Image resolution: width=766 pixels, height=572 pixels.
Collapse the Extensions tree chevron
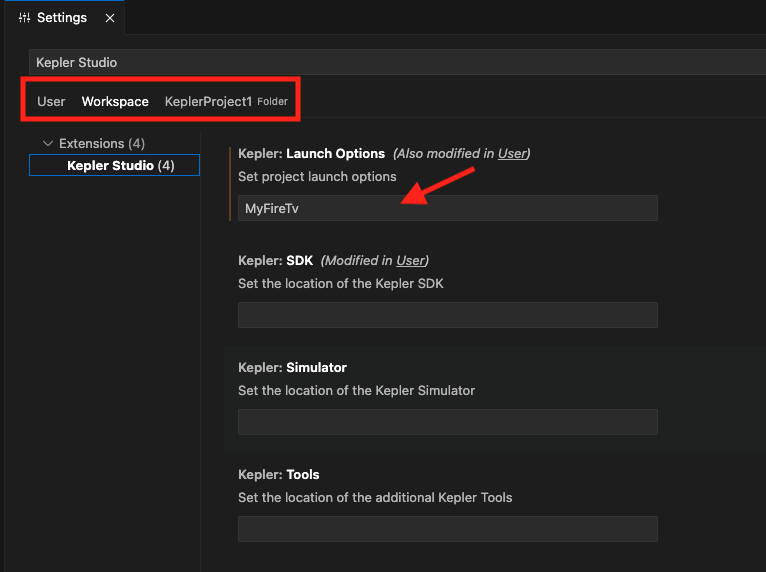coord(47,144)
